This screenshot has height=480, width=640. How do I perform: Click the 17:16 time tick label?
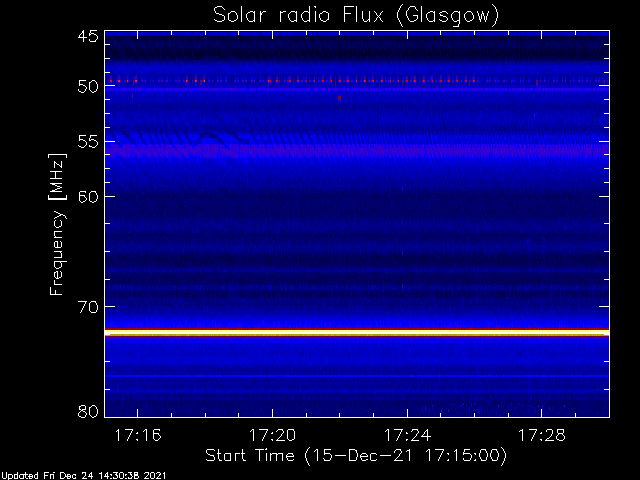coord(138,435)
